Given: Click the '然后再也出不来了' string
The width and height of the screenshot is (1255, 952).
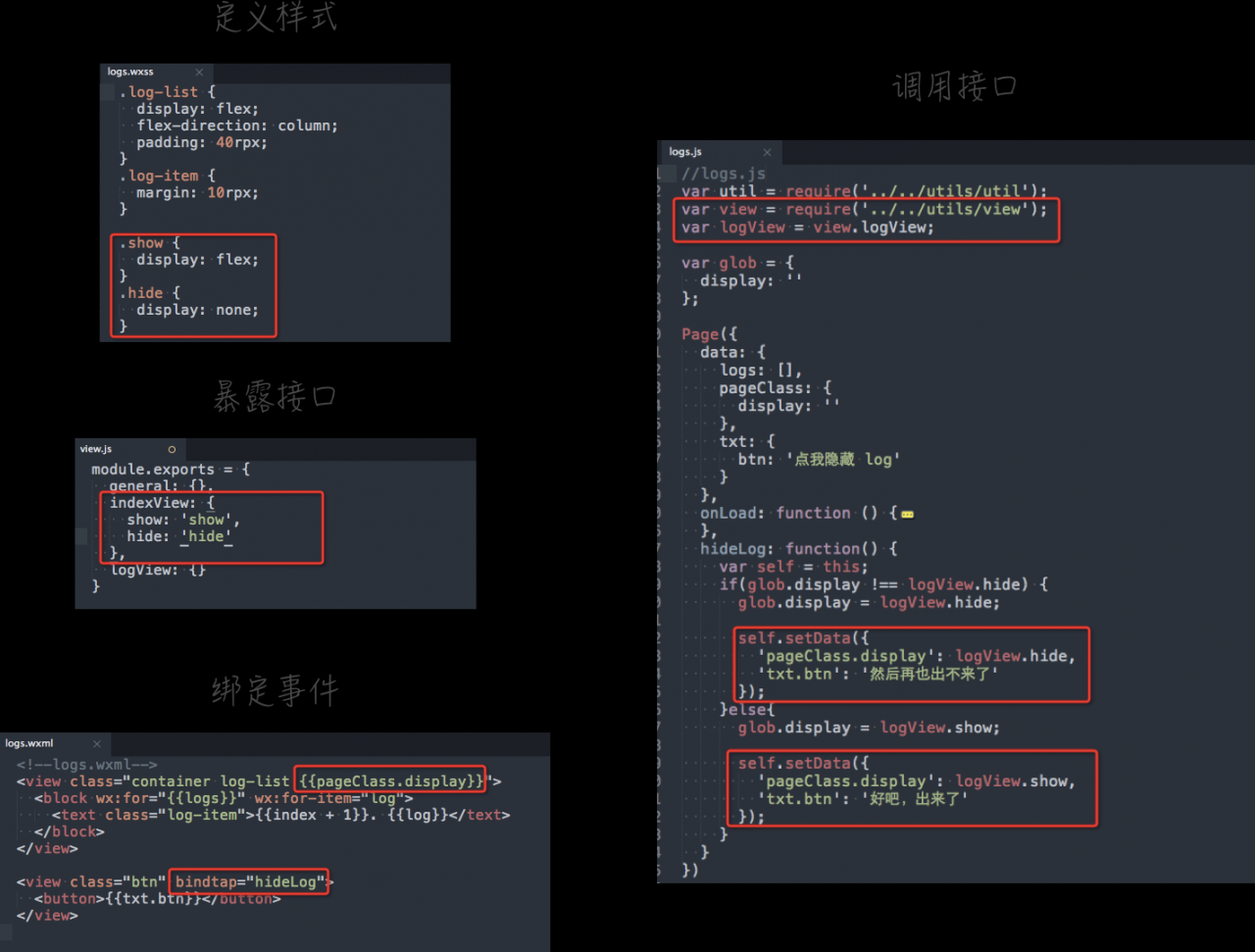Looking at the screenshot, I should coord(933,674).
